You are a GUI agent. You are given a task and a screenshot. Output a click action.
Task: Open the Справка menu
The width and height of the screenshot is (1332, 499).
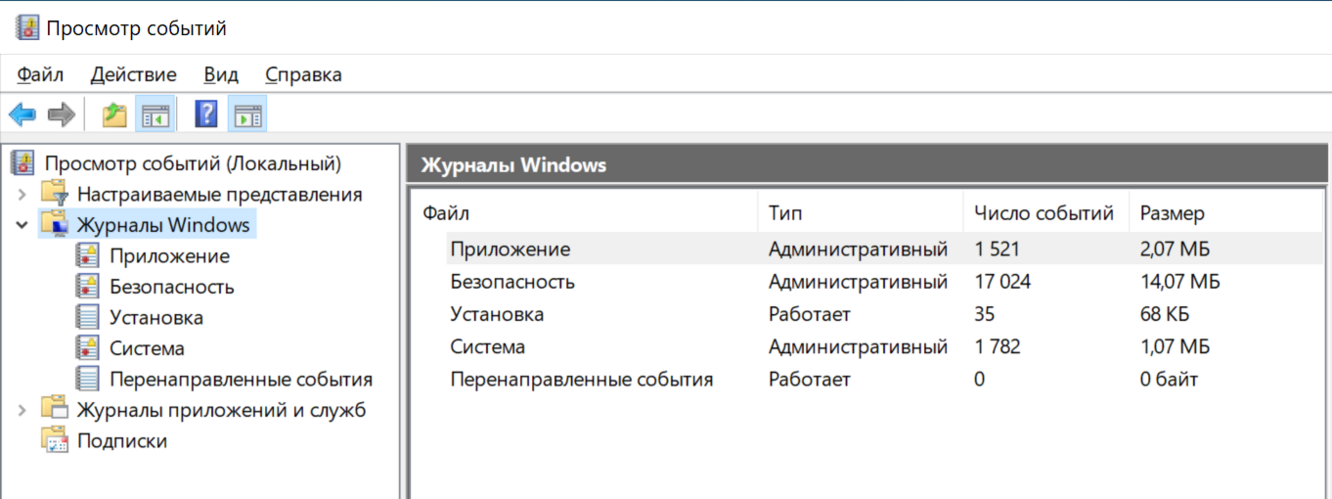click(303, 74)
